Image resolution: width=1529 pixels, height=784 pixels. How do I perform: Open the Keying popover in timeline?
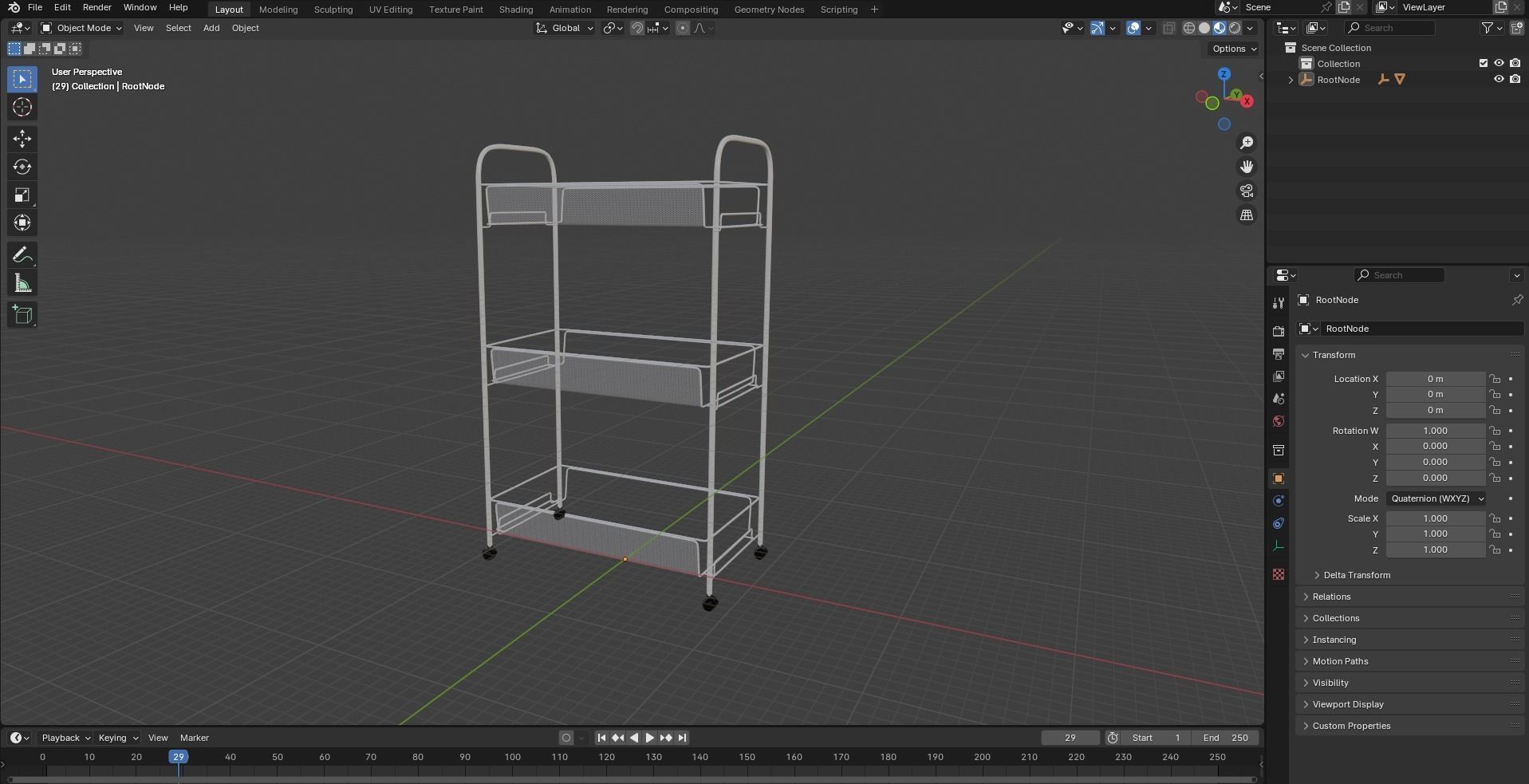coord(117,738)
